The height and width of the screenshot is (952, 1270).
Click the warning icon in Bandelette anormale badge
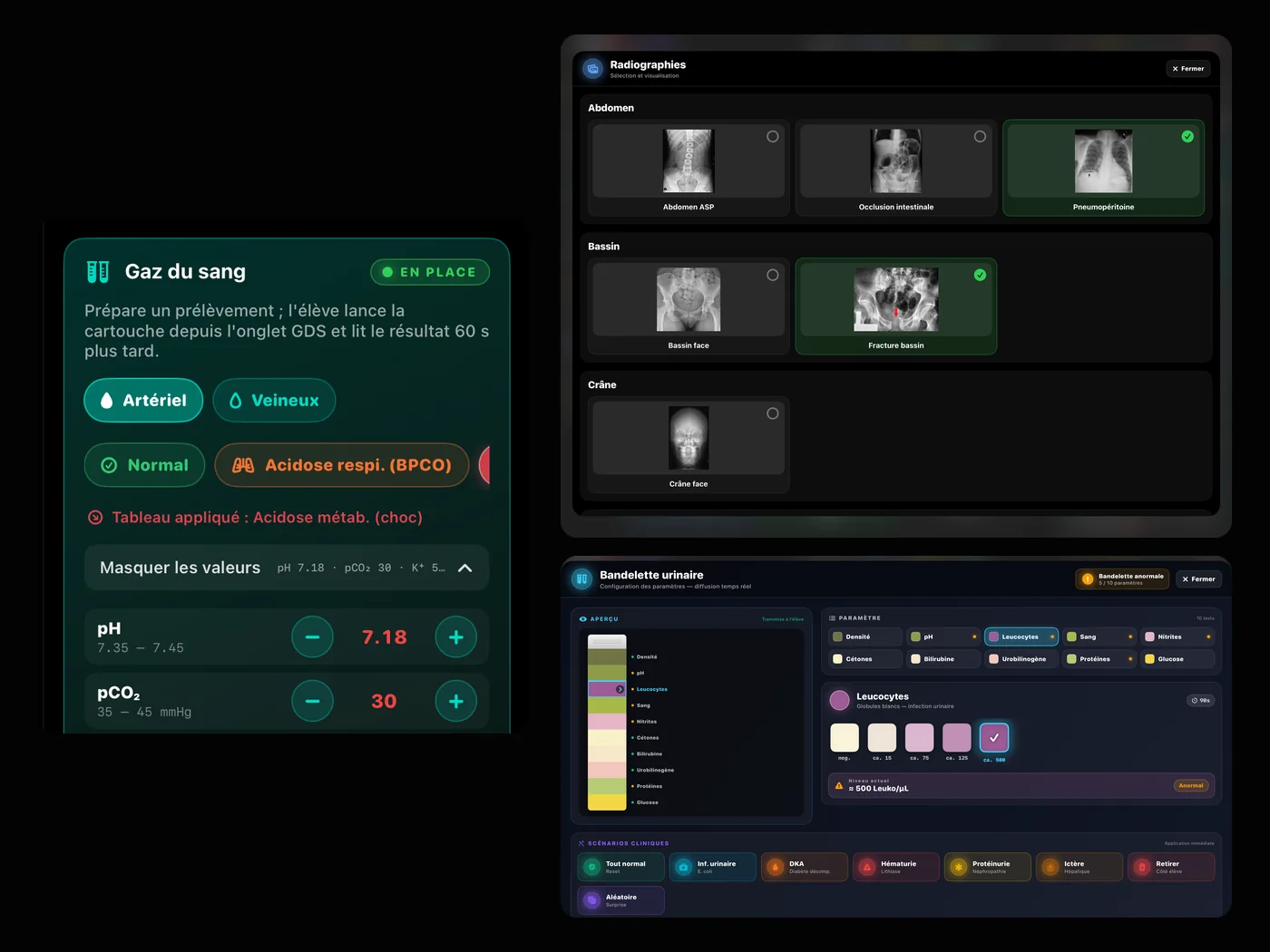[1088, 579]
